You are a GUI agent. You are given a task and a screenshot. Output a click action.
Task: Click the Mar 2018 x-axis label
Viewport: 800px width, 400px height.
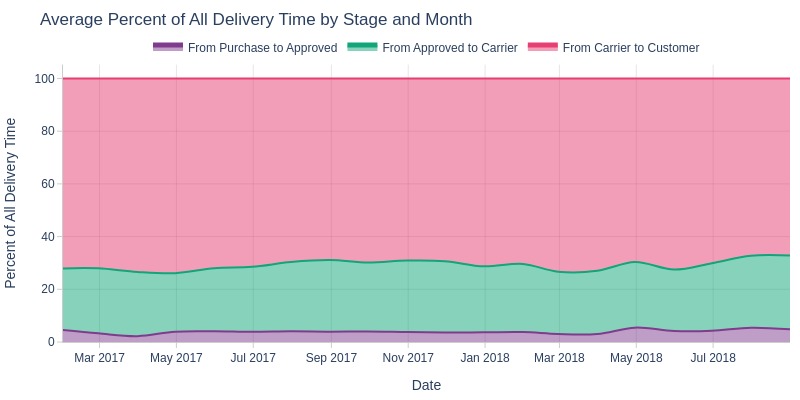559,358
